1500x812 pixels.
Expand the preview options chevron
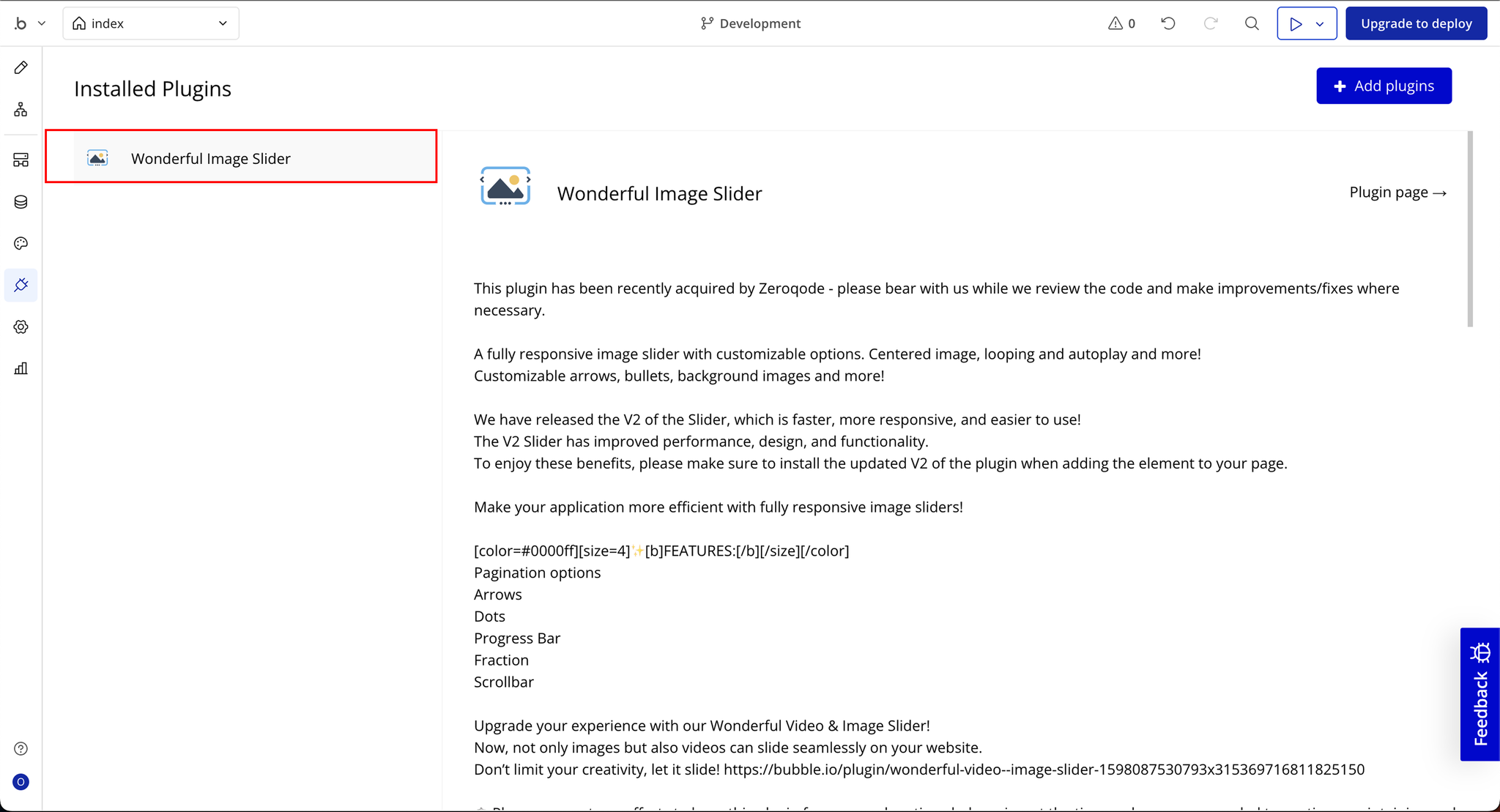click(1320, 23)
